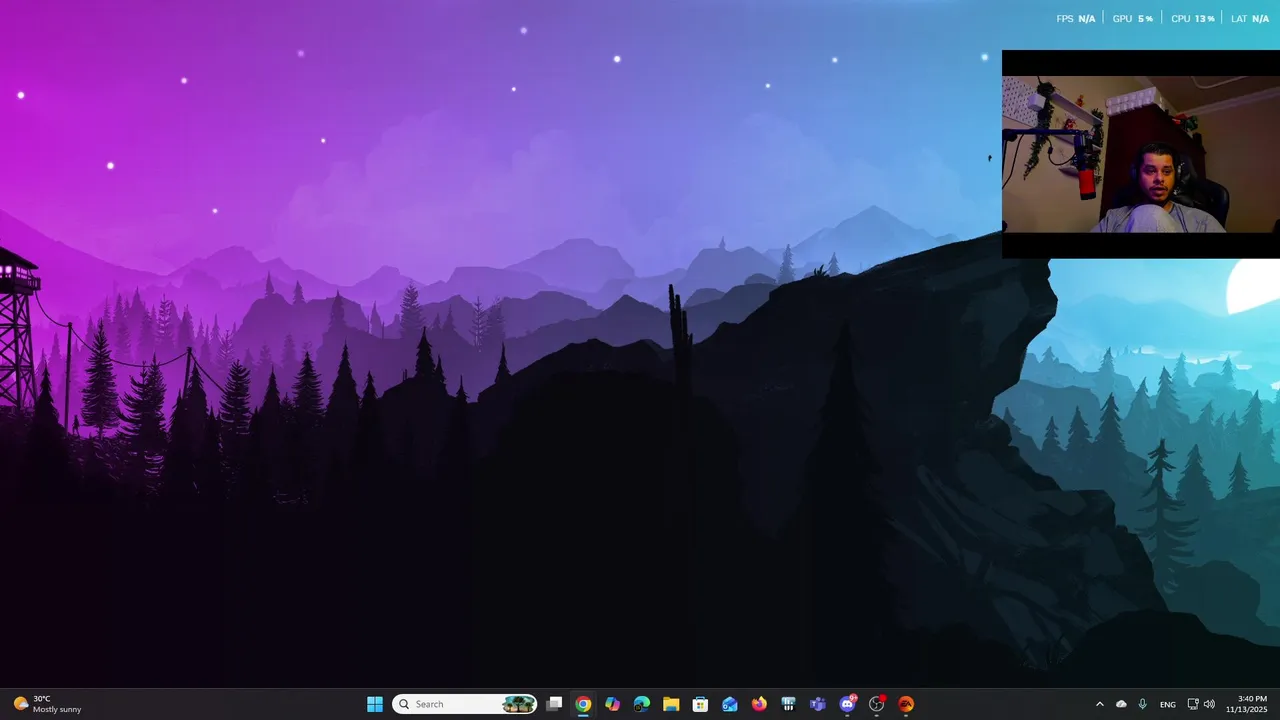The height and width of the screenshot is (720, 1280).
Task: Open Microsoft Teams from the taskbar
Action: pyautogui.click(x=818, y=704)
